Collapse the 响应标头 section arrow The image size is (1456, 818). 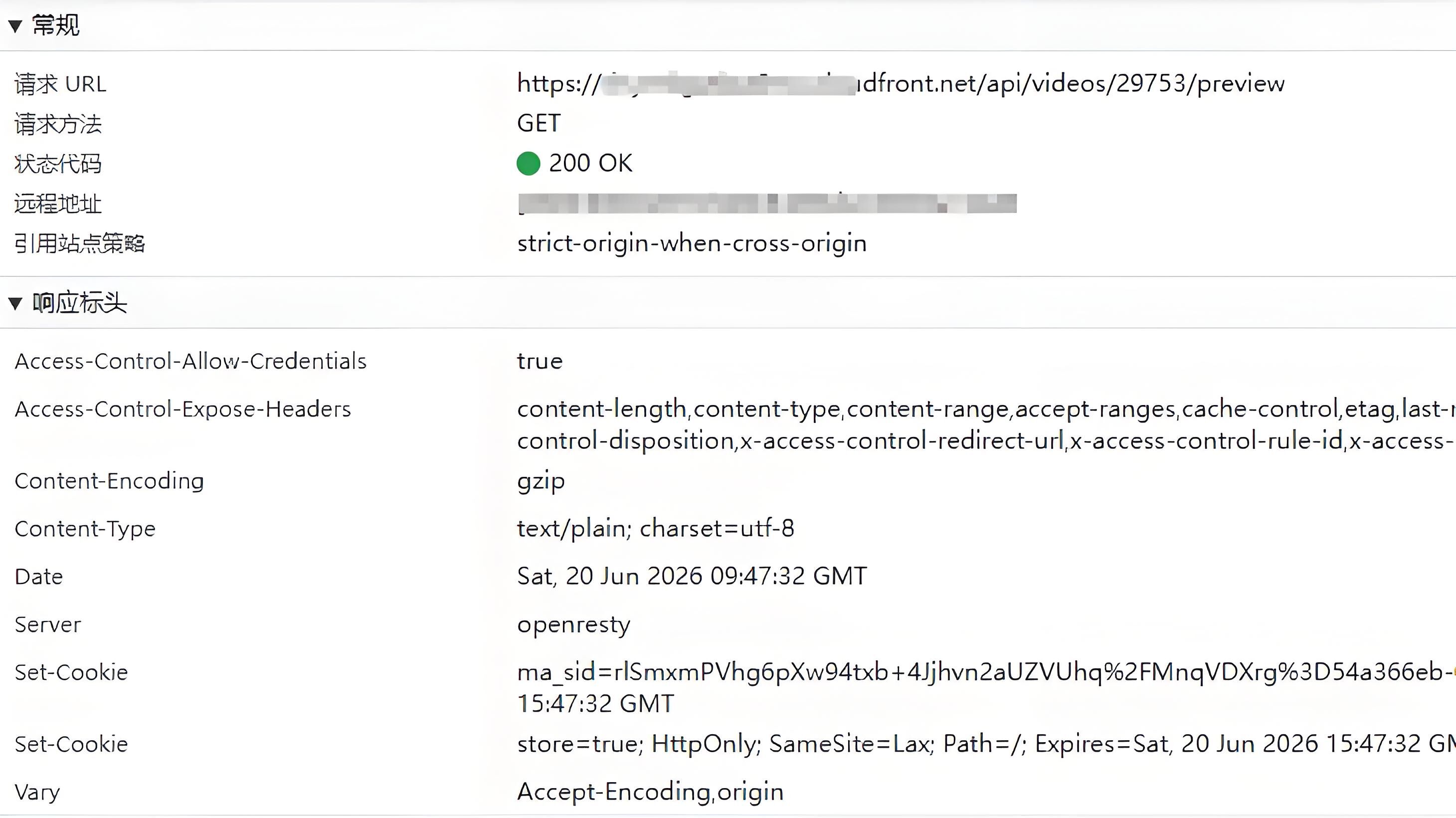pos(15,304)
